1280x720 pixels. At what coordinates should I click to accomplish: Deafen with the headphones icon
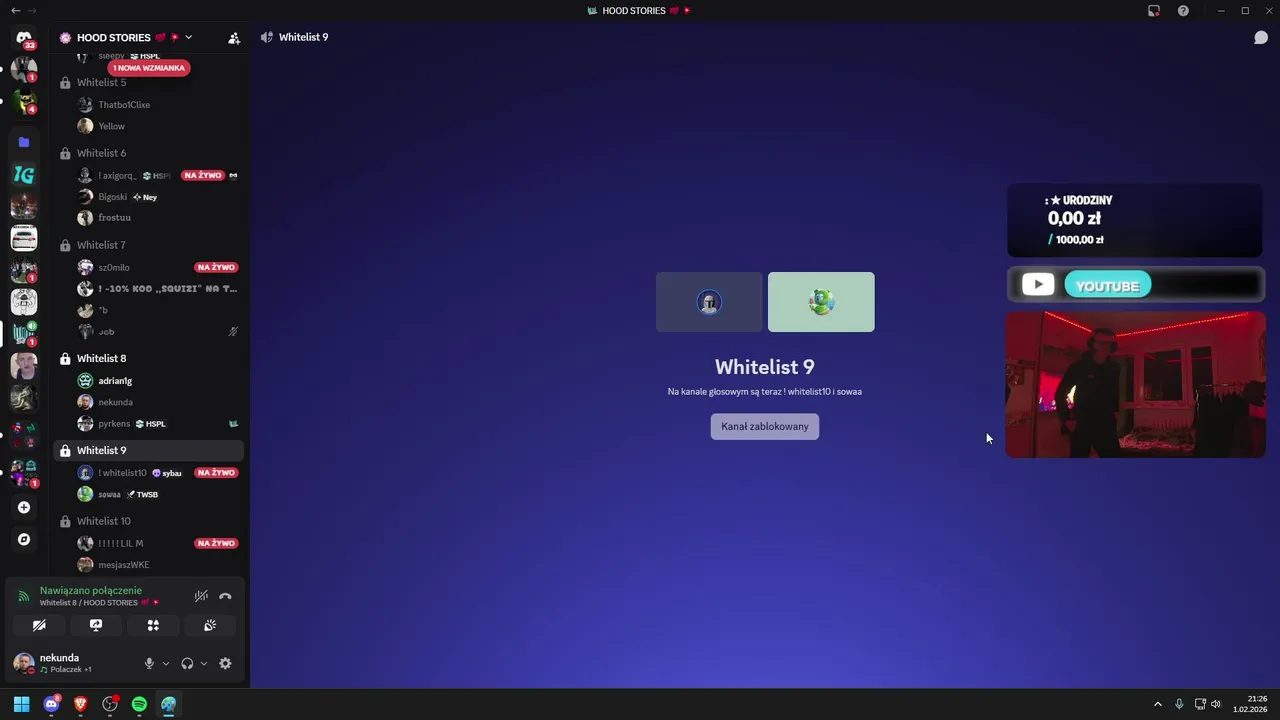point(187,663)
